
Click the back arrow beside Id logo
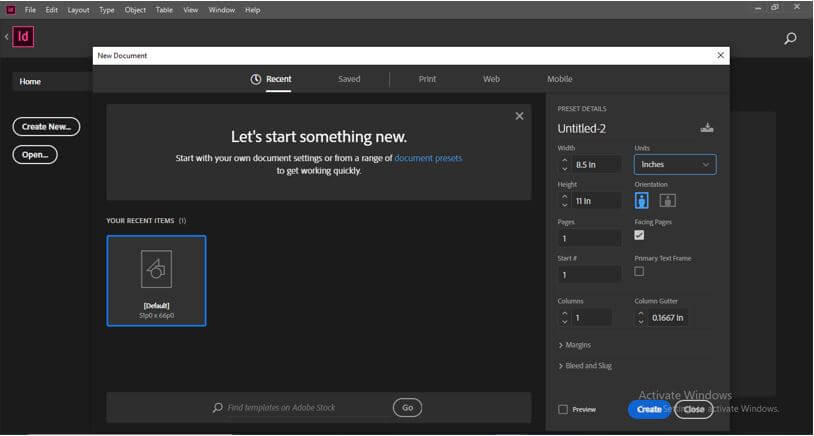point(6,37)
